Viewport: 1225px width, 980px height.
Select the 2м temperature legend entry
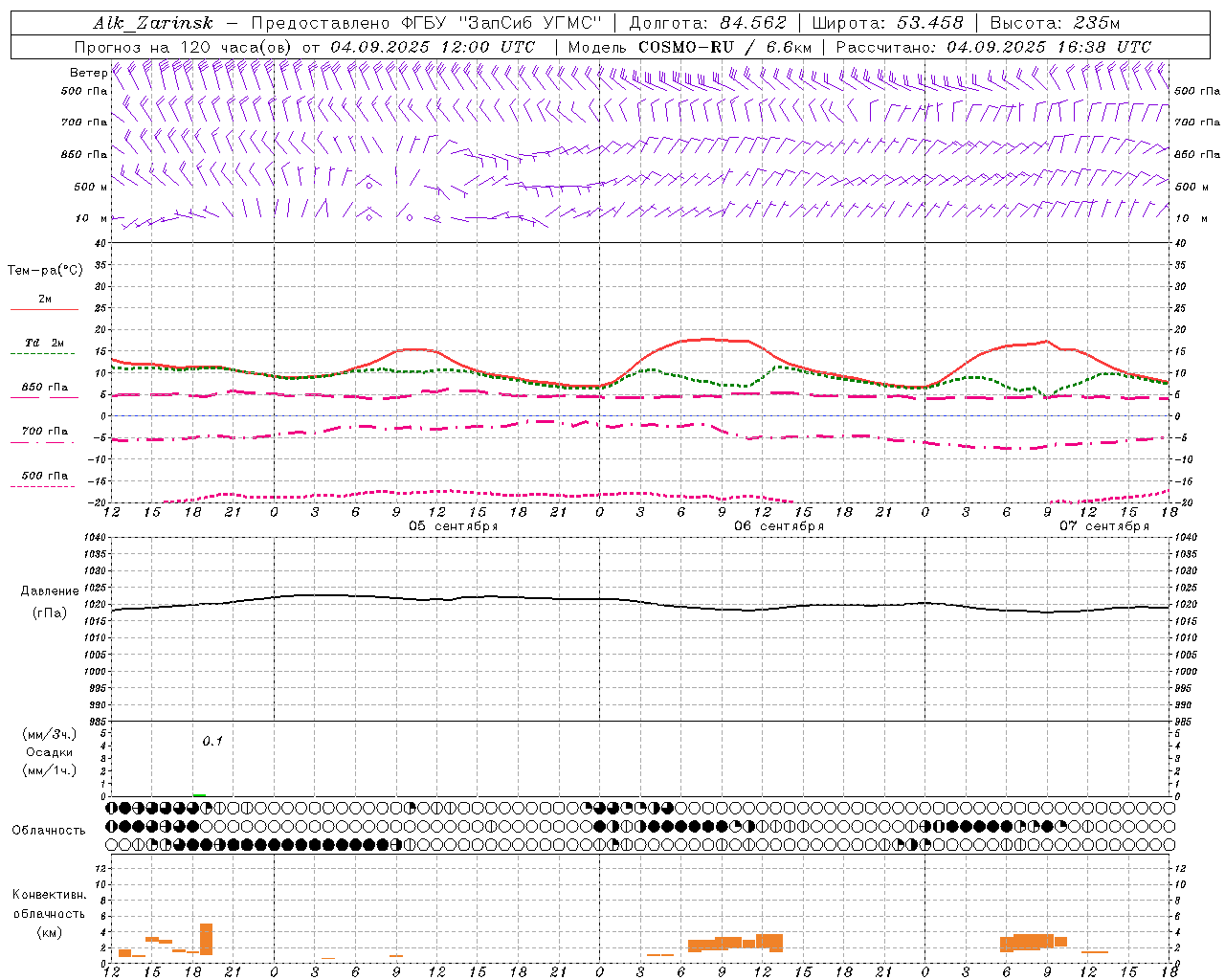(44, 300)
